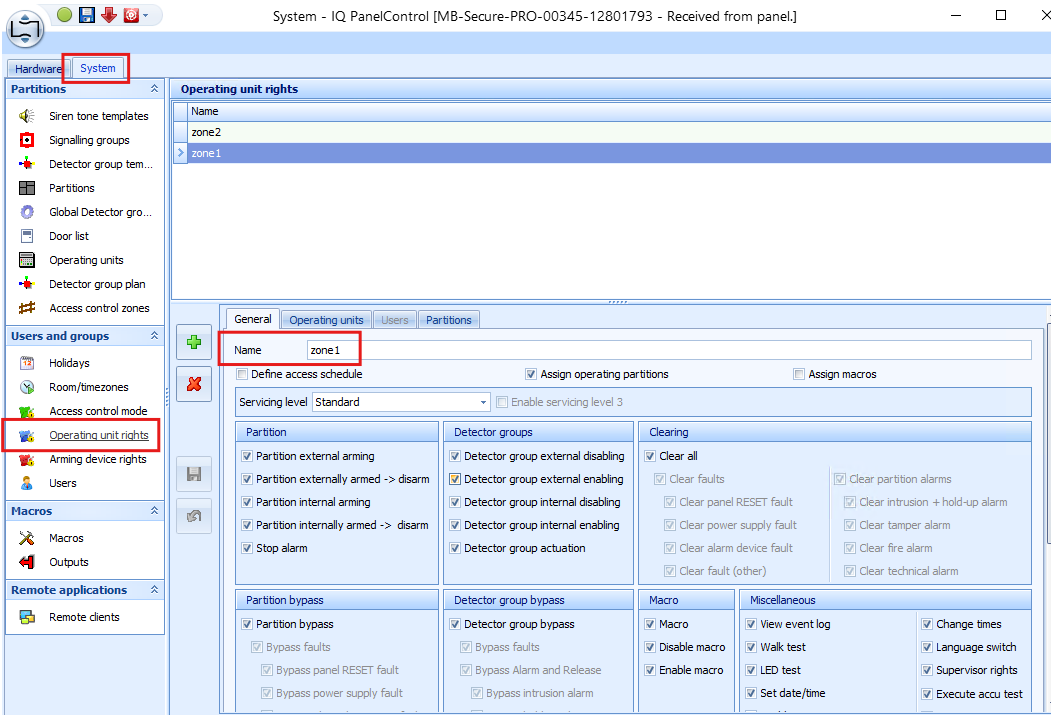Toggle Assign macros checkbox
1051x715 pixels.
pos(799,374)
